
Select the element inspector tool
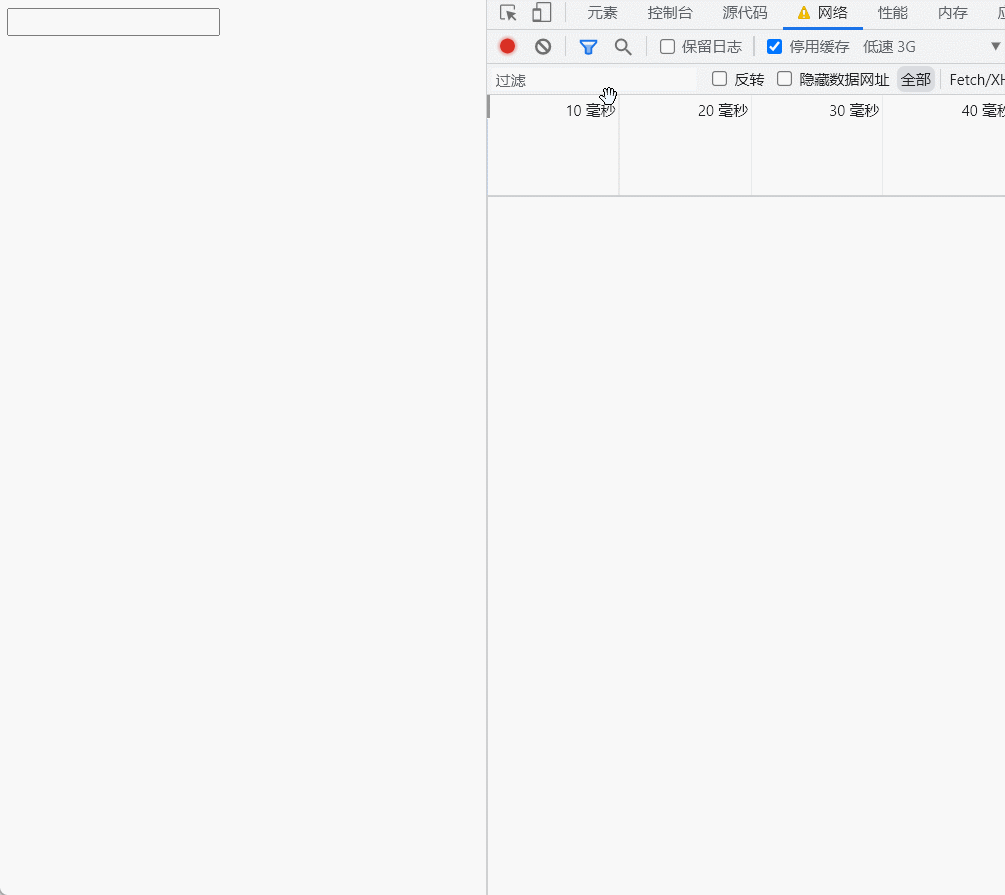tap(507, 13)
